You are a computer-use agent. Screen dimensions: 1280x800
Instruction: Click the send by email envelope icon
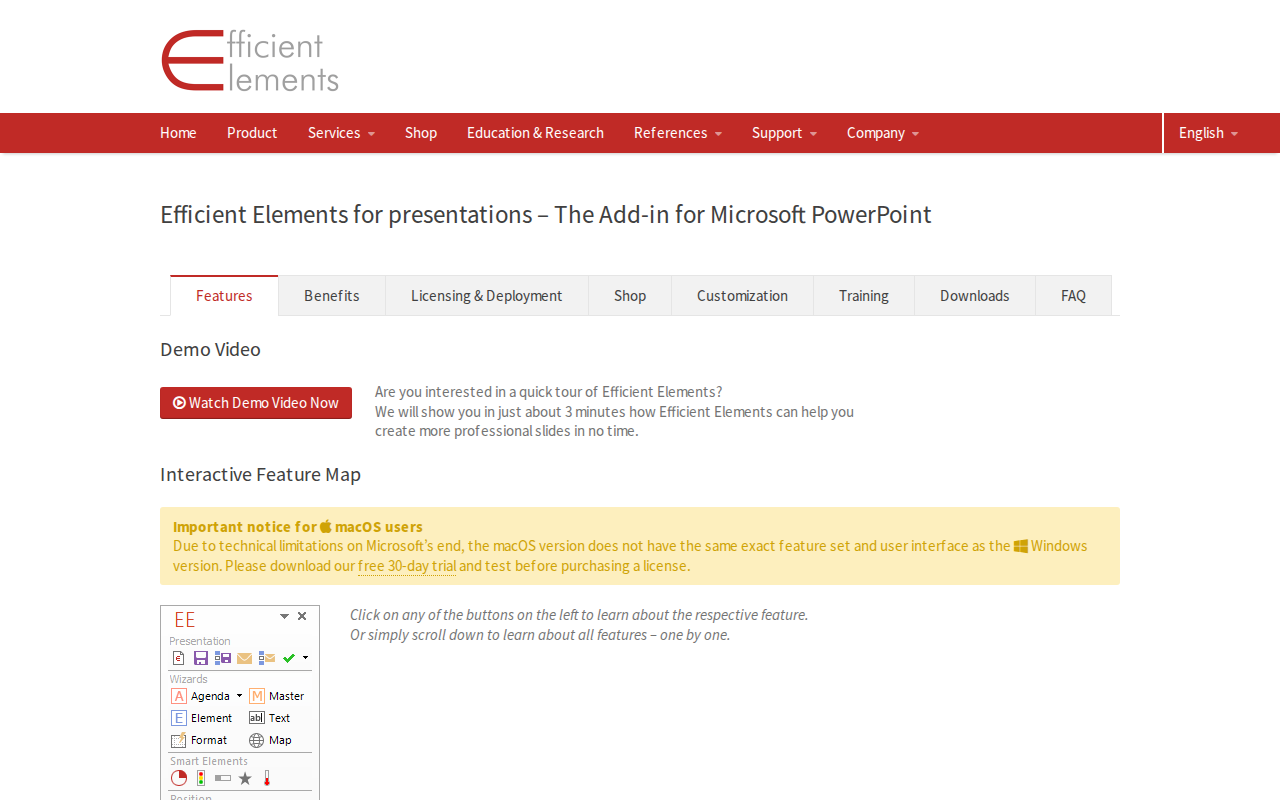[244, 658]
